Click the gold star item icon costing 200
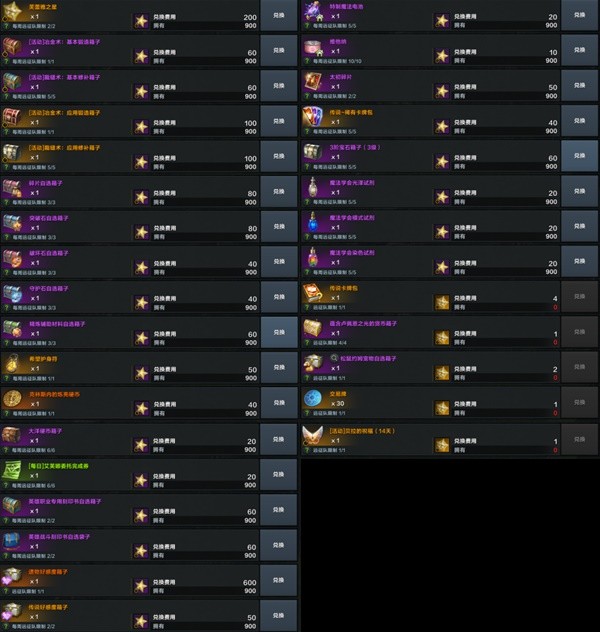This screenshot has width=600, height=632. point(12,10)
